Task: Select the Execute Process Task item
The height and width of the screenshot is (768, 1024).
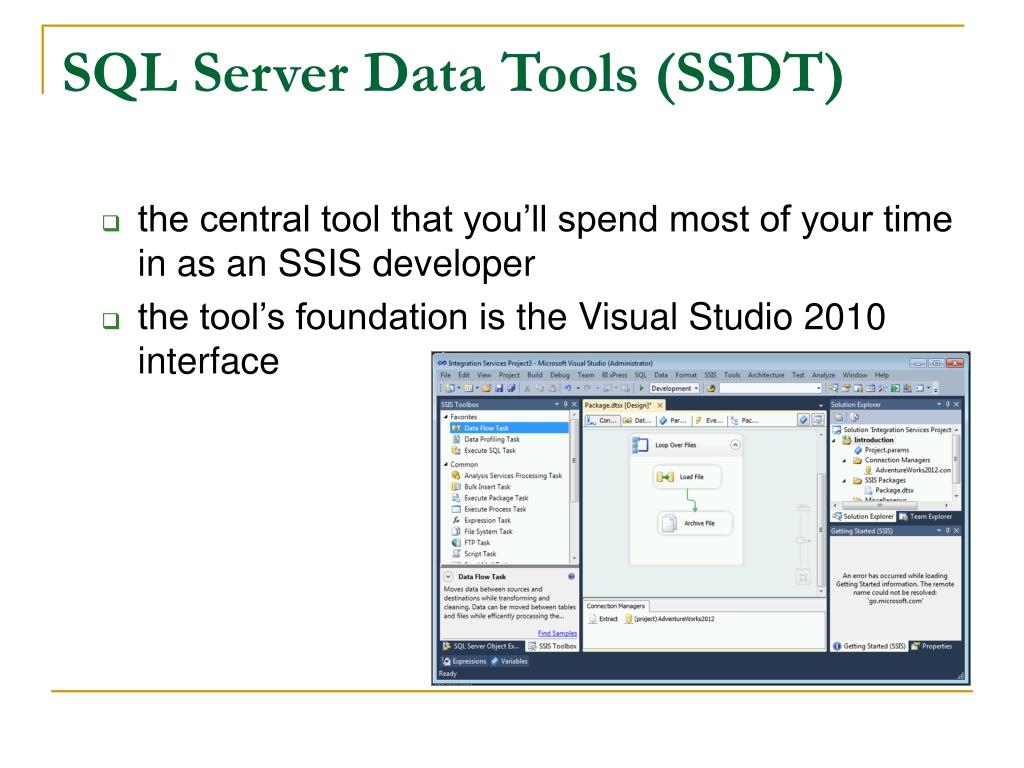Action: tap(488, 509)
